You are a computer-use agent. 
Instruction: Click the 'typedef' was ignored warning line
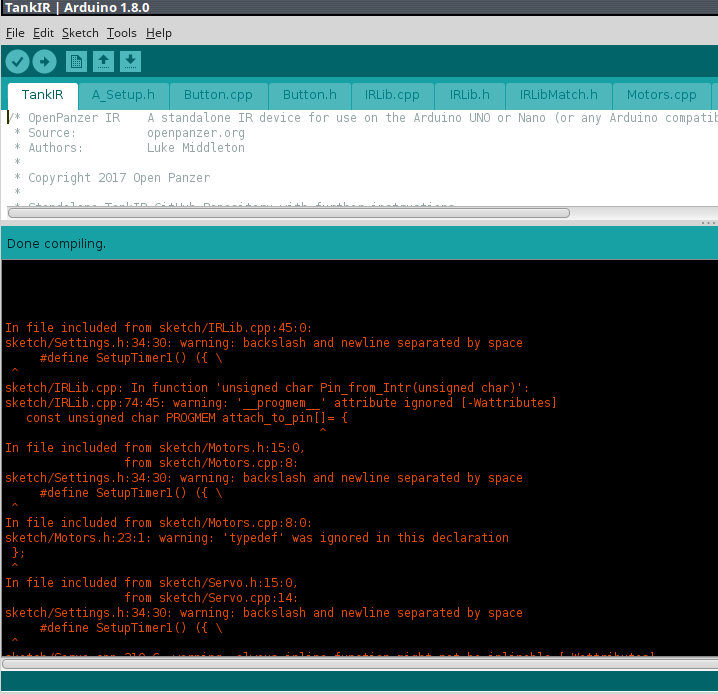point(257,537)
